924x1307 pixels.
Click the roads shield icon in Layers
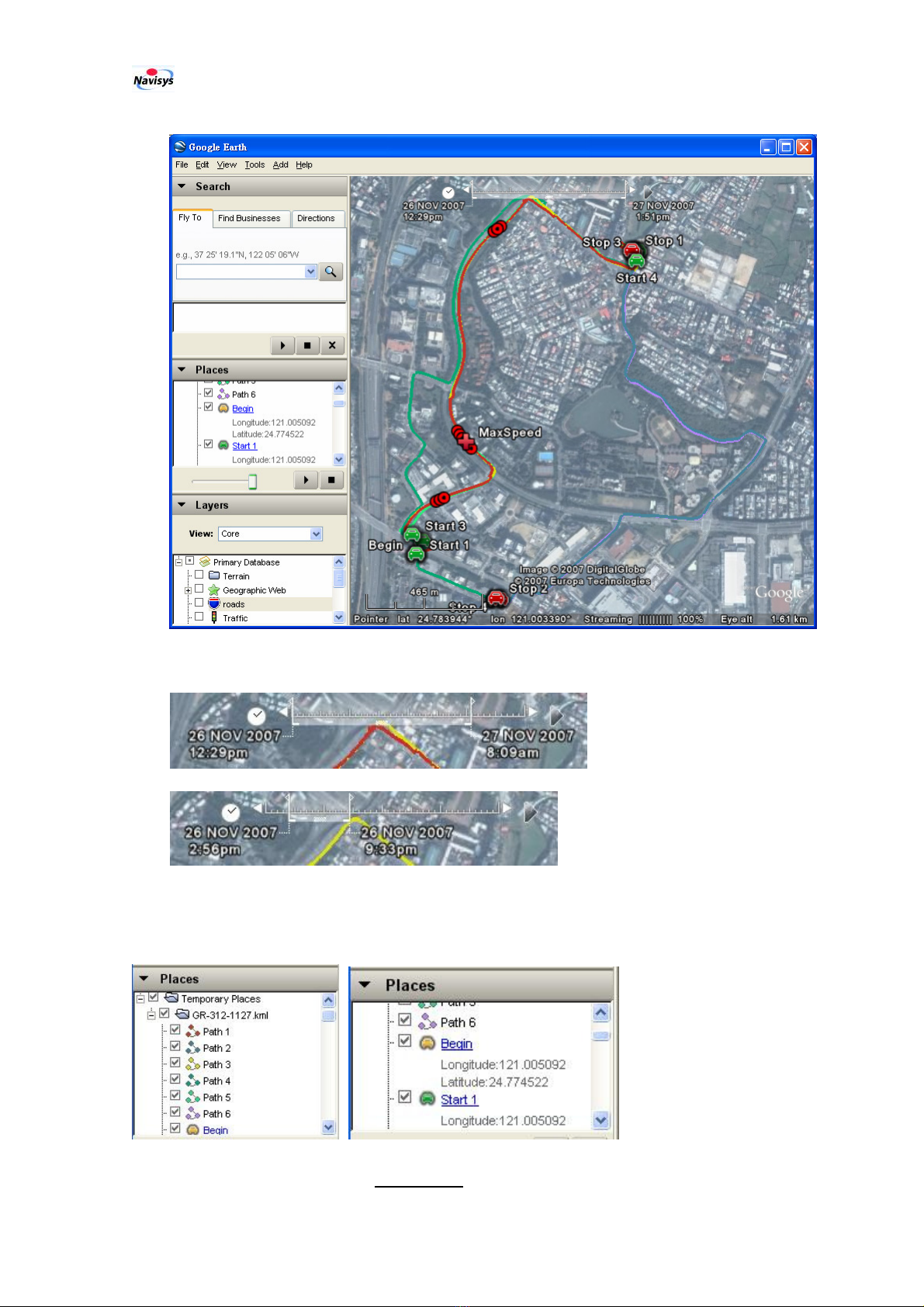pyautogui.click(x=214, y=603)
